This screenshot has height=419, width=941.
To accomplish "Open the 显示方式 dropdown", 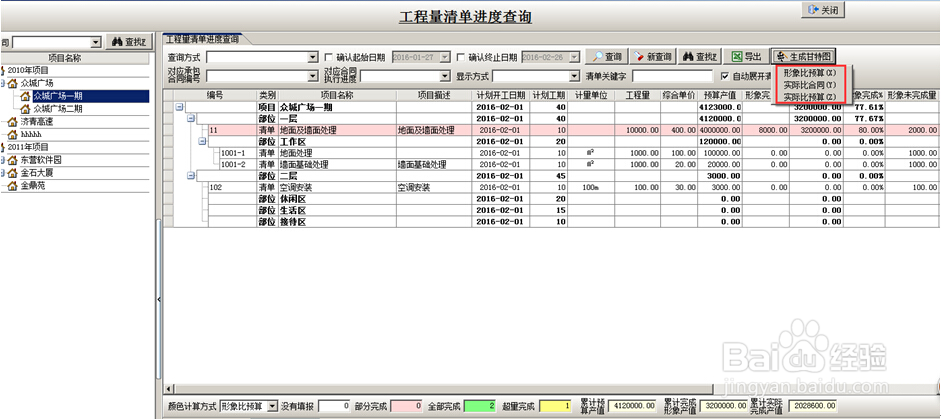I will click(x=574, y=76).
